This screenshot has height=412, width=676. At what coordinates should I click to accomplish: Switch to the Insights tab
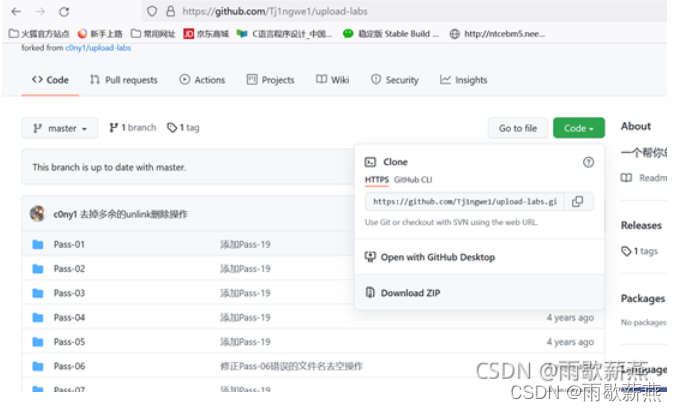pos(463,80)
